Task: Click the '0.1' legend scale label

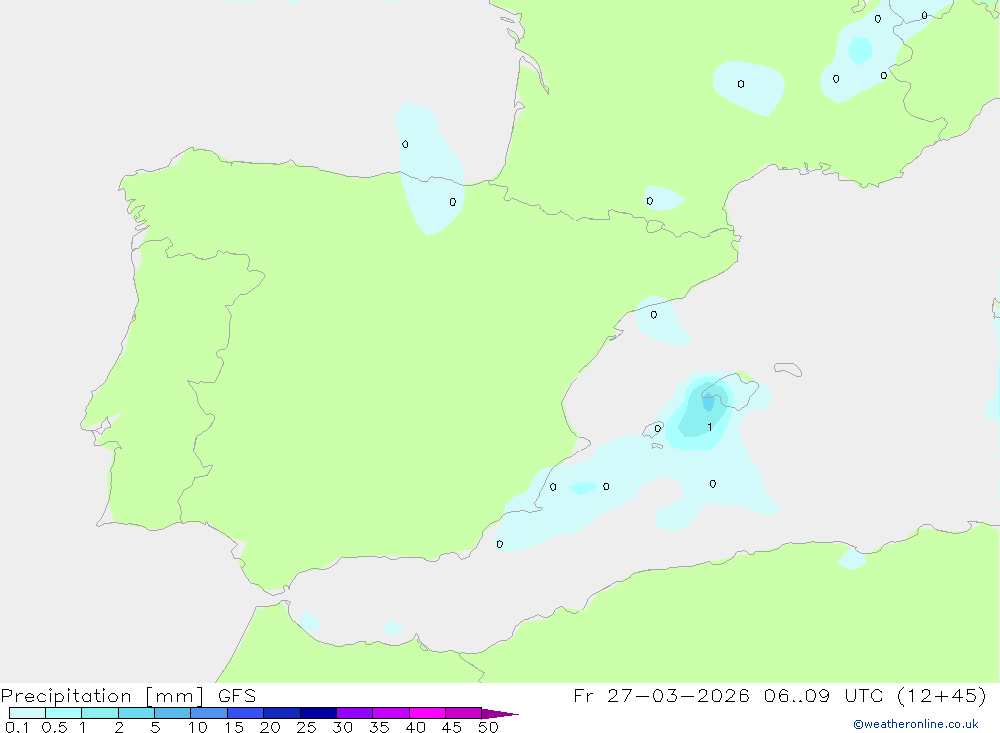Action: click(x=18, y=727)
